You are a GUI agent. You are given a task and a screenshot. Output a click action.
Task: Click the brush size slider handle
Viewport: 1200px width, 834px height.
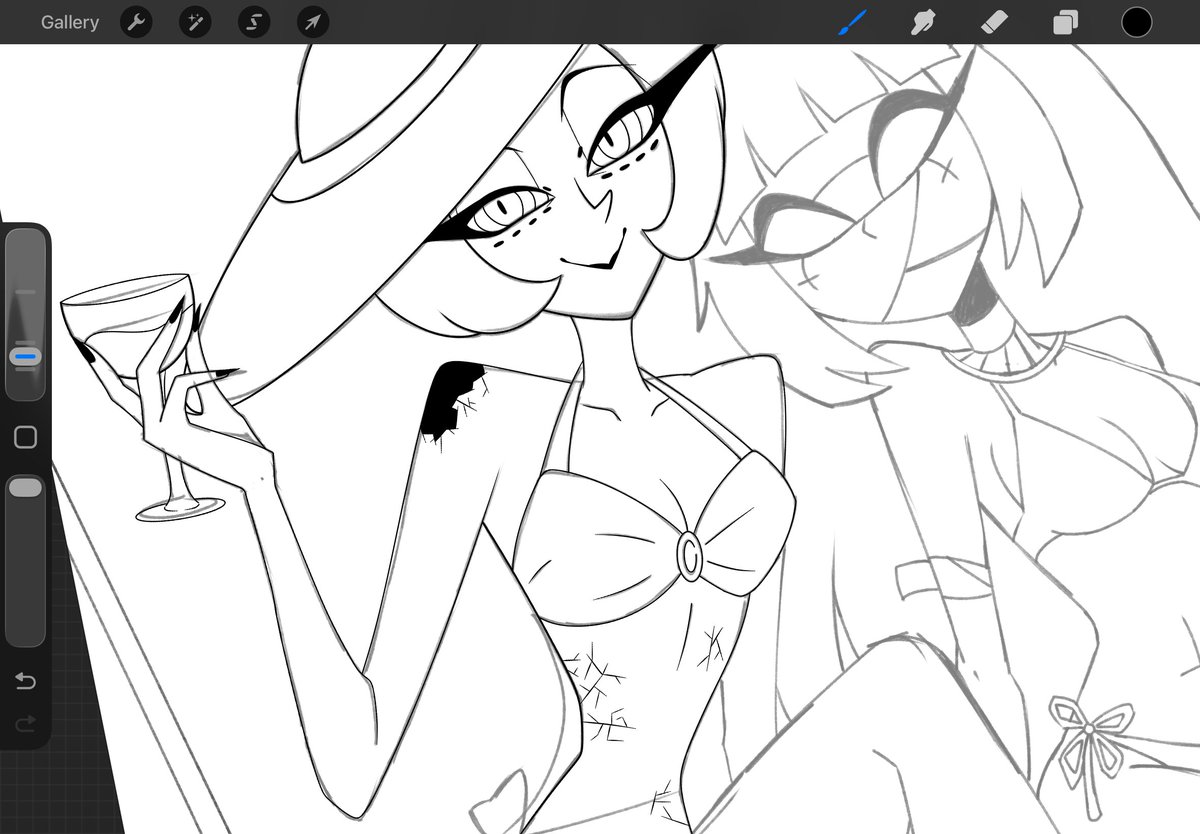click(26, 356)
